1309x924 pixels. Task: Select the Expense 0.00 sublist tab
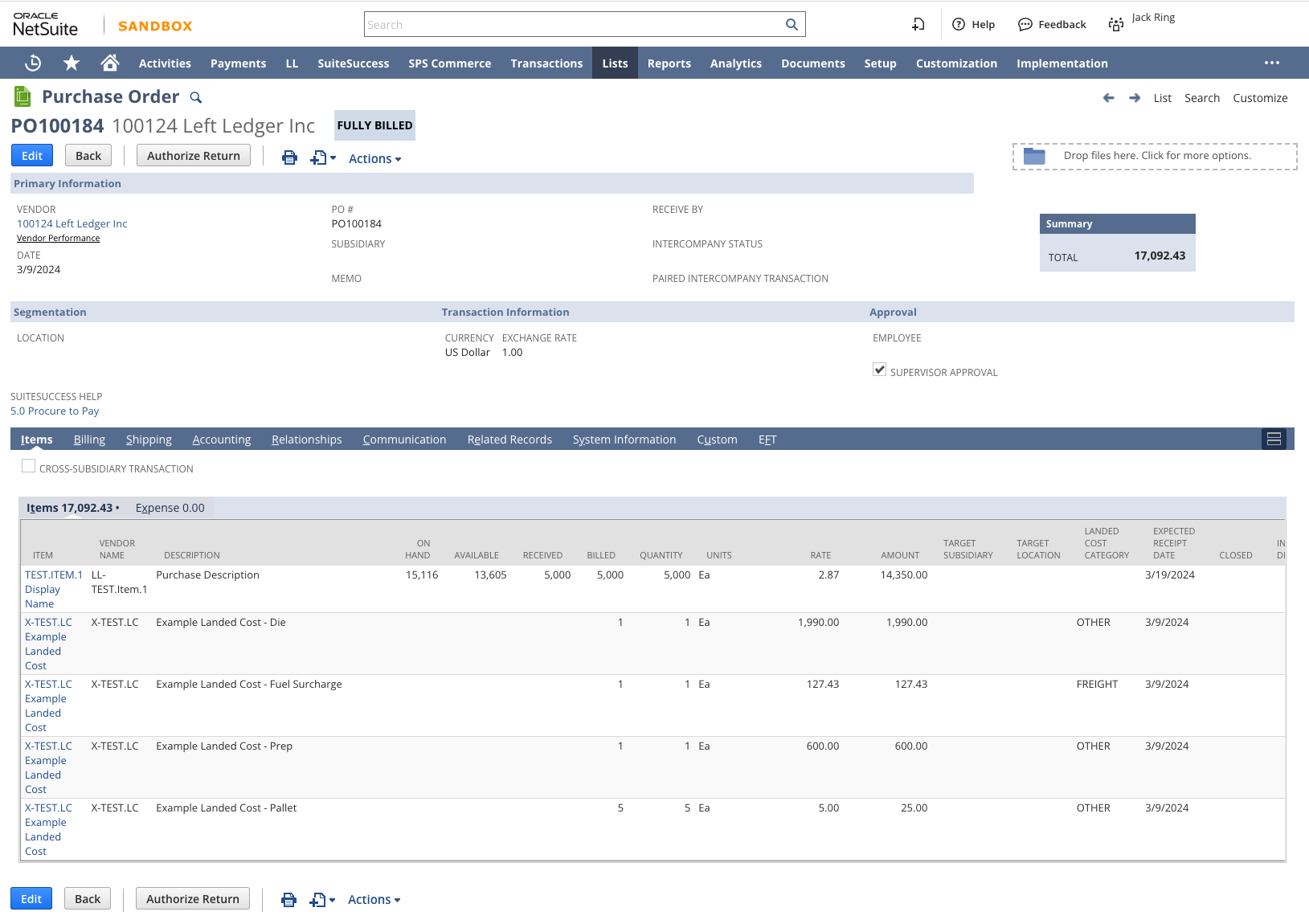tap(170, 508)
